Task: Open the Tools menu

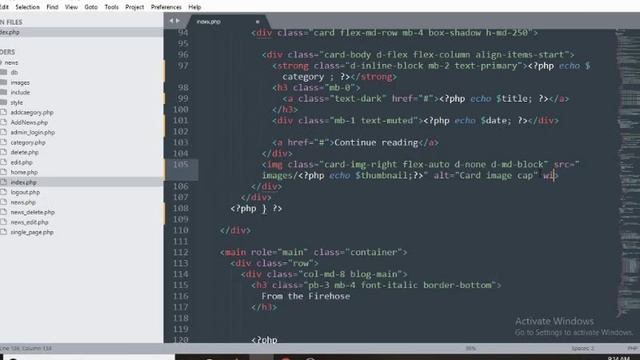Action: tap(111, 7)
